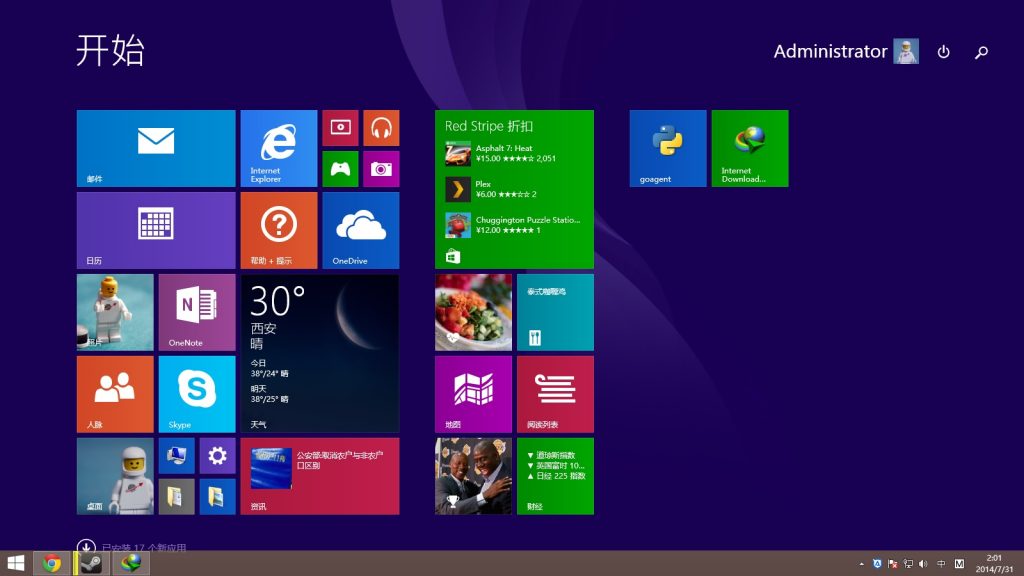
Task: Click the Administrator account name
Action: coord(830,52)
